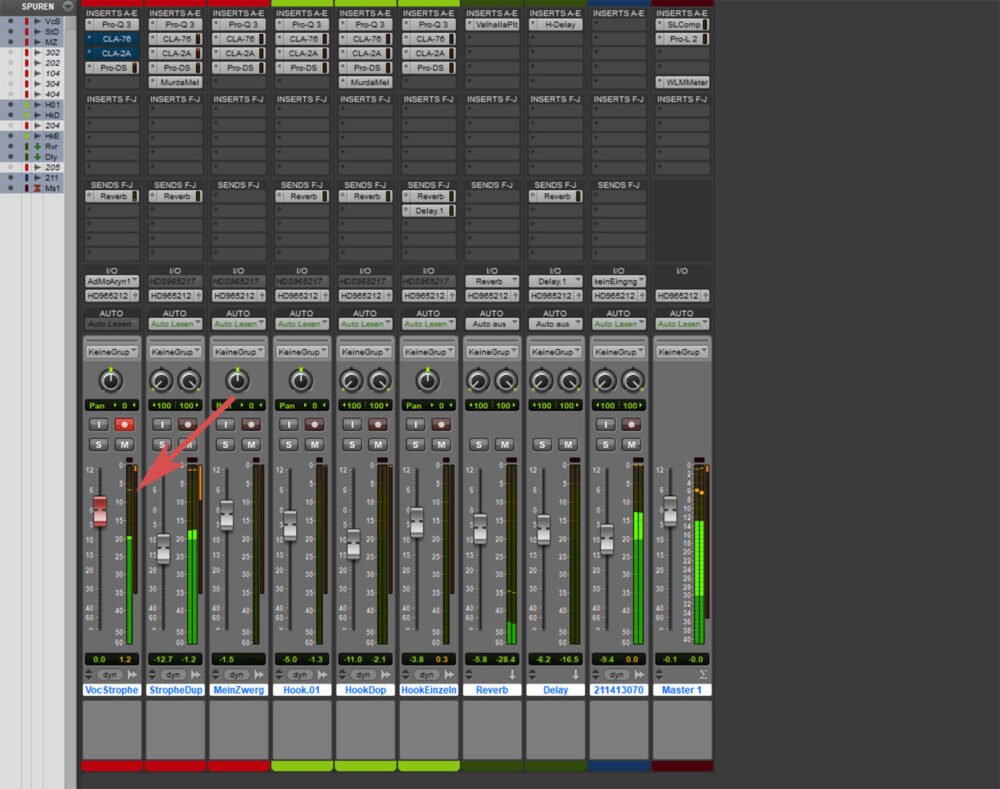Select the H01 track in Spuren list
Screen dimensions: 1000x789
click(52, 104)
